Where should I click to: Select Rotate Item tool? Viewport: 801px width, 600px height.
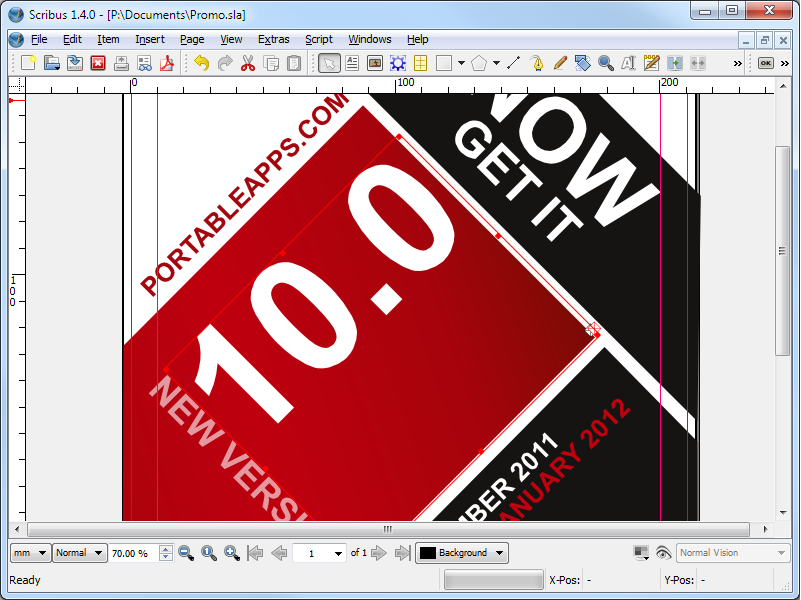[582, 63]
